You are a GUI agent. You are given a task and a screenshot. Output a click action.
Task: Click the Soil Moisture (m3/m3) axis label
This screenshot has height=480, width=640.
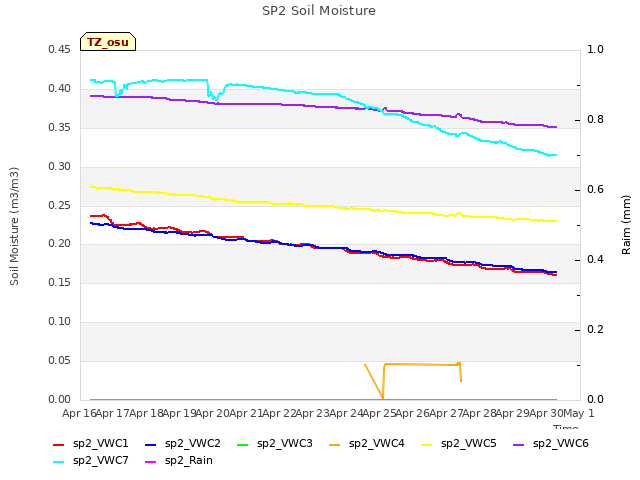(14, 226)
